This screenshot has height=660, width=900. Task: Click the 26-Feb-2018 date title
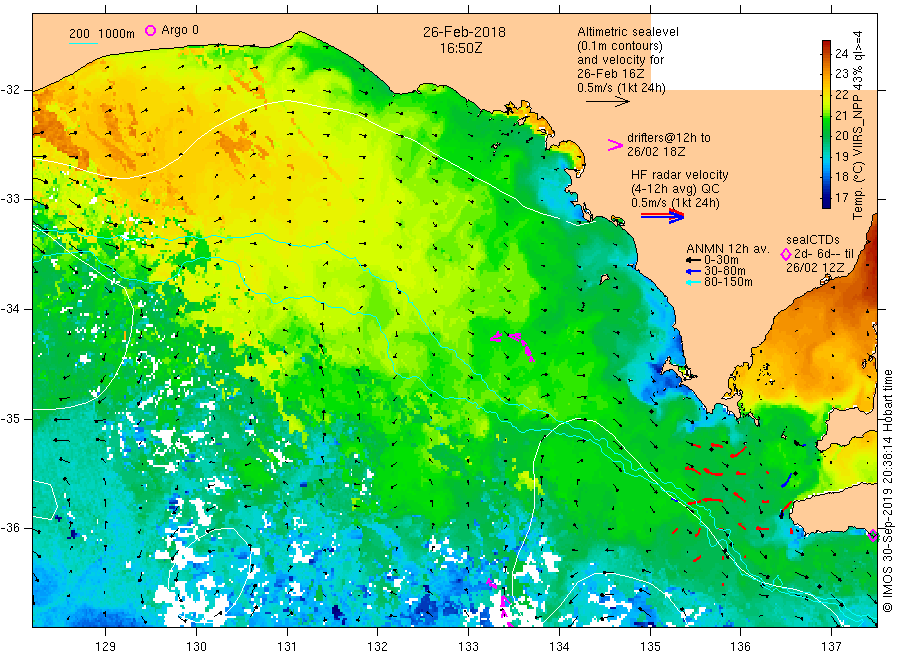click(x=464, y=32)
